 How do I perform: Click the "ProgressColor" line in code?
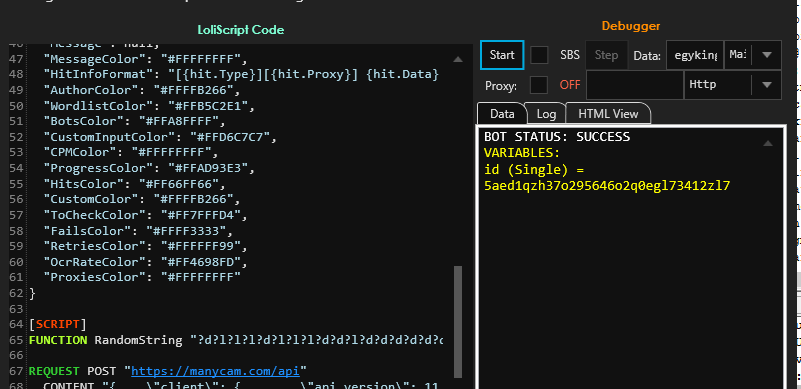[x=149, y=168]
